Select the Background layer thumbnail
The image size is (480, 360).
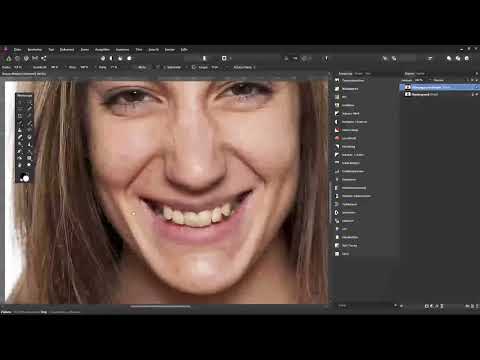tap(408, 94)
